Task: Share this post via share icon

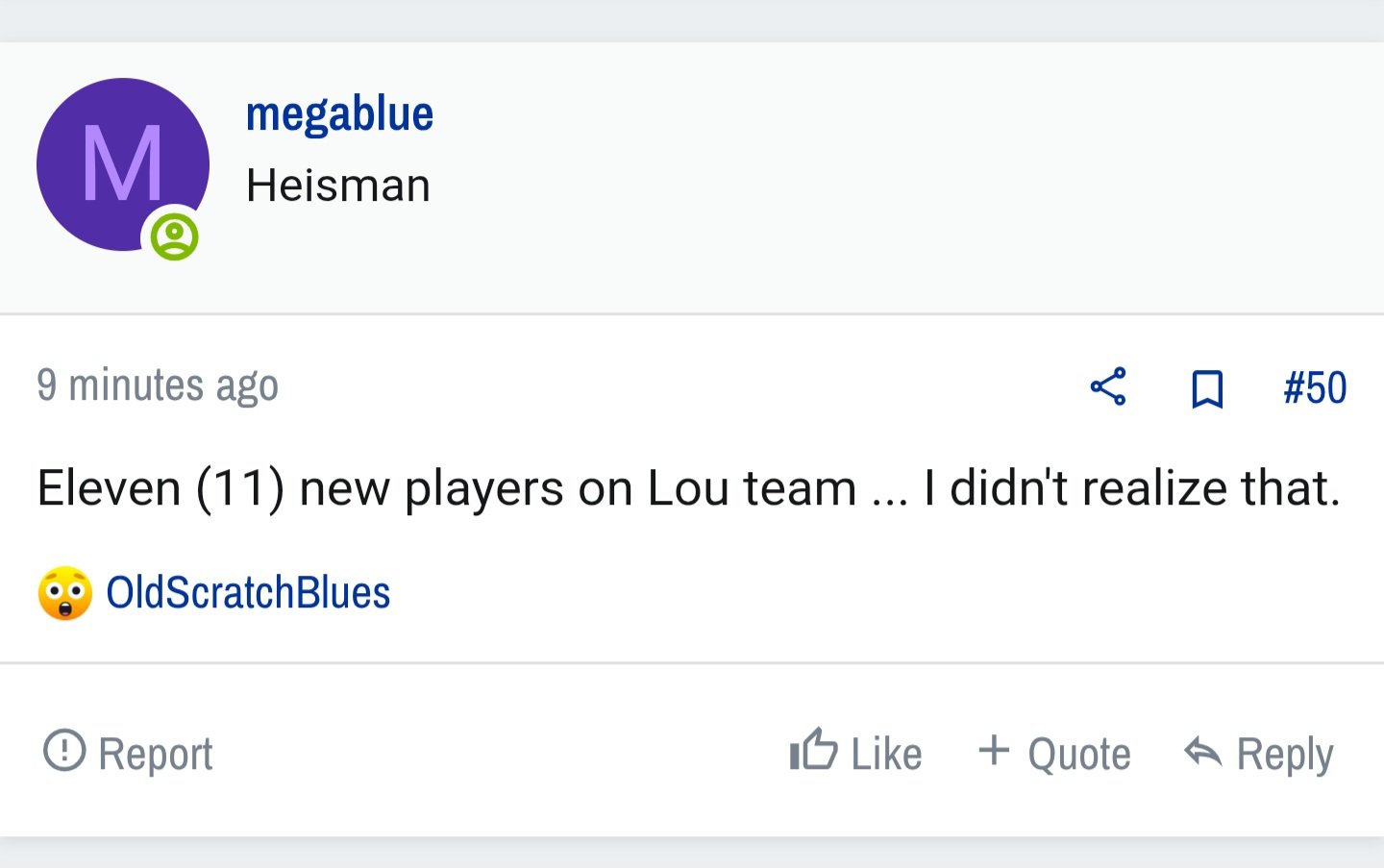Action: pos(1108,387)
